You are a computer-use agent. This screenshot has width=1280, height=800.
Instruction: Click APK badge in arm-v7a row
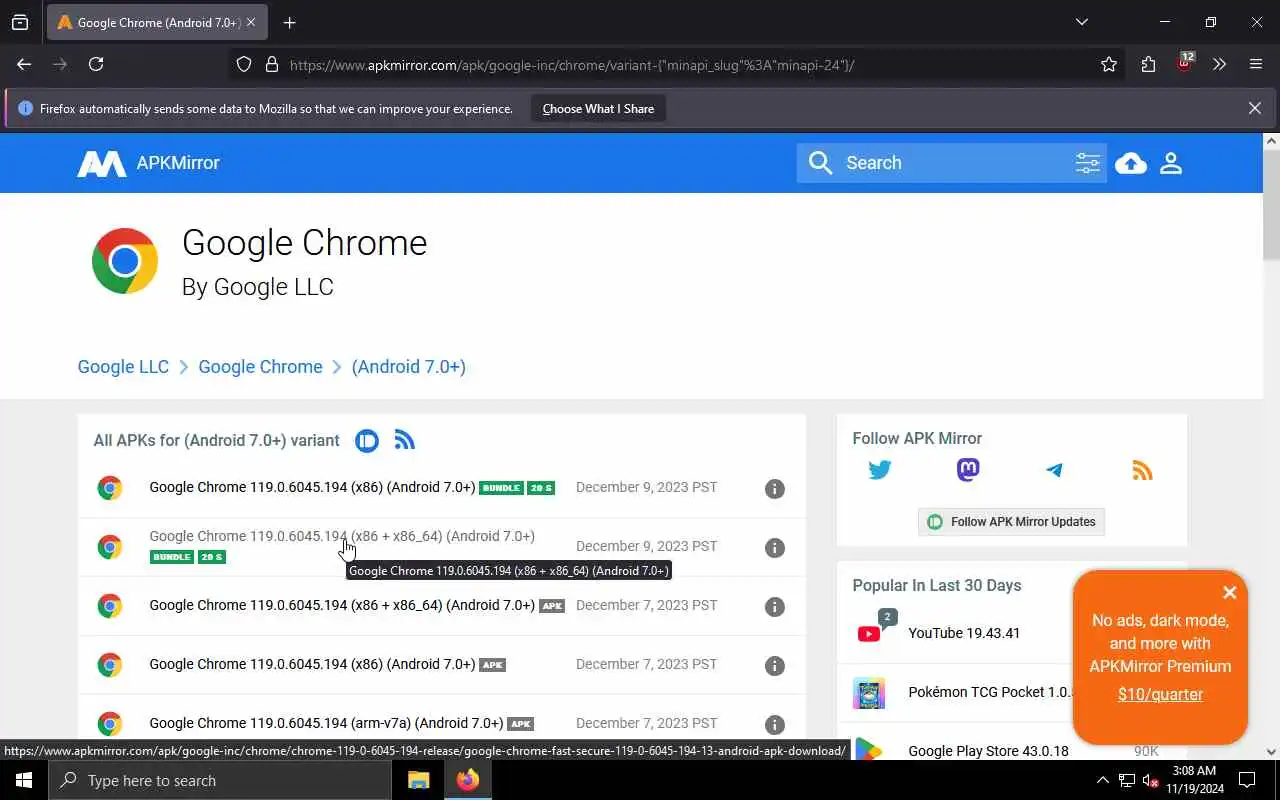click(520, 724)
